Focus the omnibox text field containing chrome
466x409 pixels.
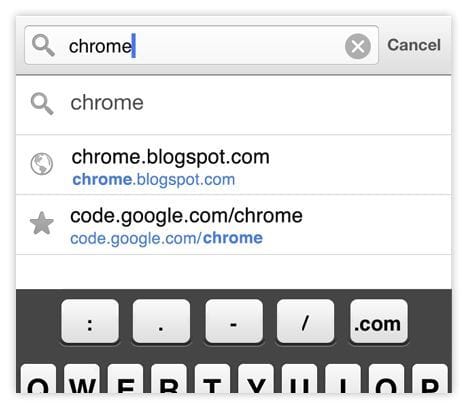(x=201, y=45)
